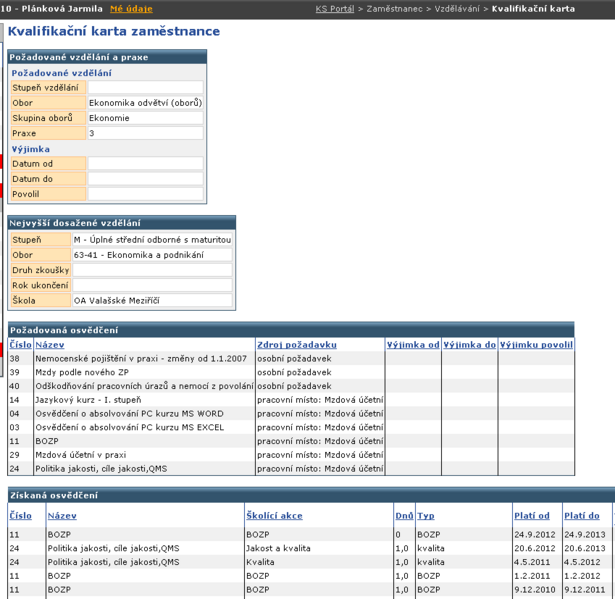Click the Datum do field

[x=146, y=178]
